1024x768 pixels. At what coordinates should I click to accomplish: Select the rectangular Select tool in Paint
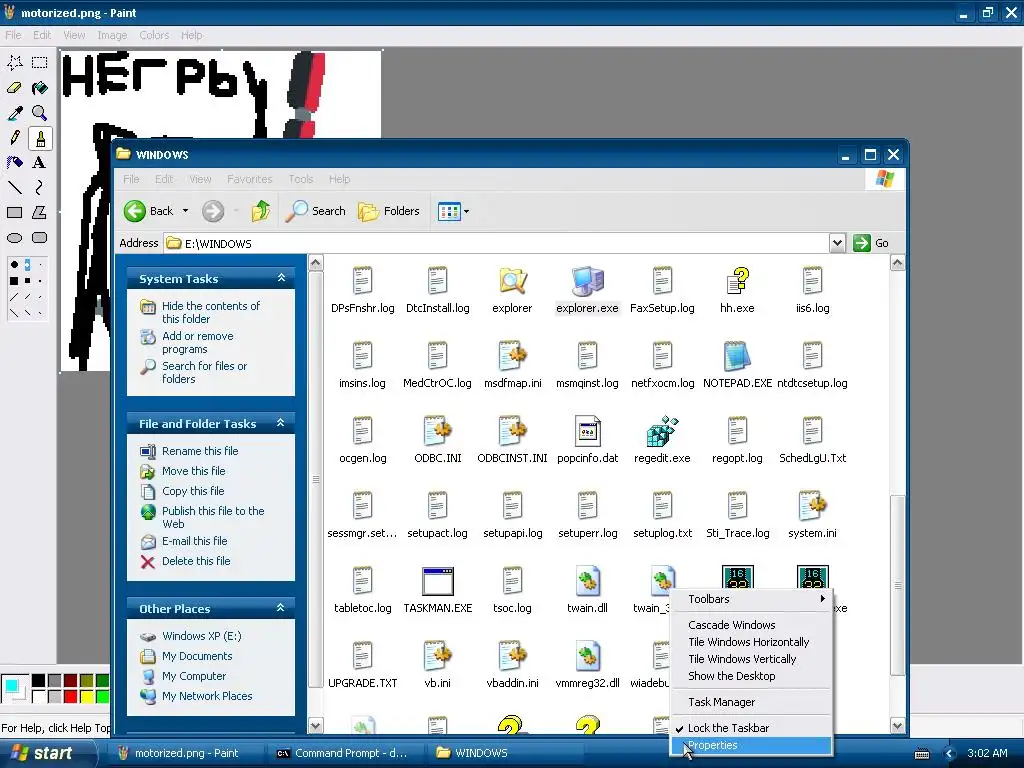pyautogui.click(x=40, y=63)
